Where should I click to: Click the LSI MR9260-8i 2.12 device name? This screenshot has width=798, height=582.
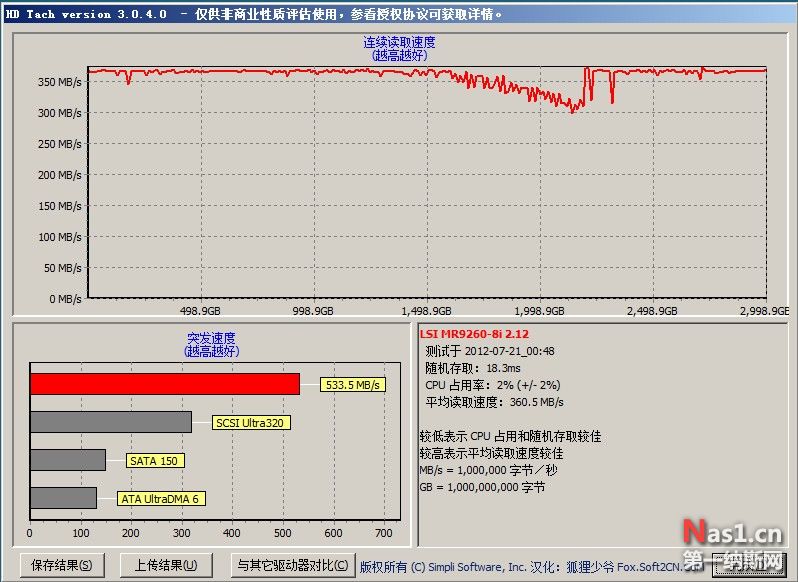click(x=474, y=334)
